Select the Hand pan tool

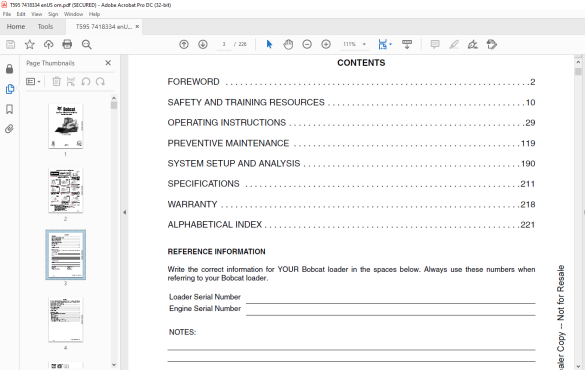288,45
